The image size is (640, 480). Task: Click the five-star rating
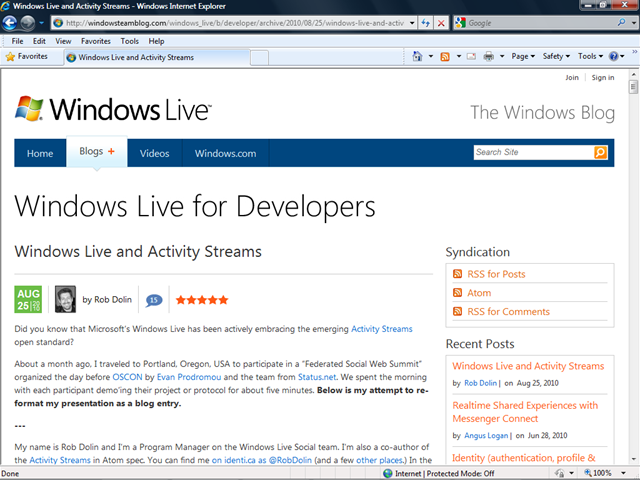pyautogui.click(x=202, y=300)
